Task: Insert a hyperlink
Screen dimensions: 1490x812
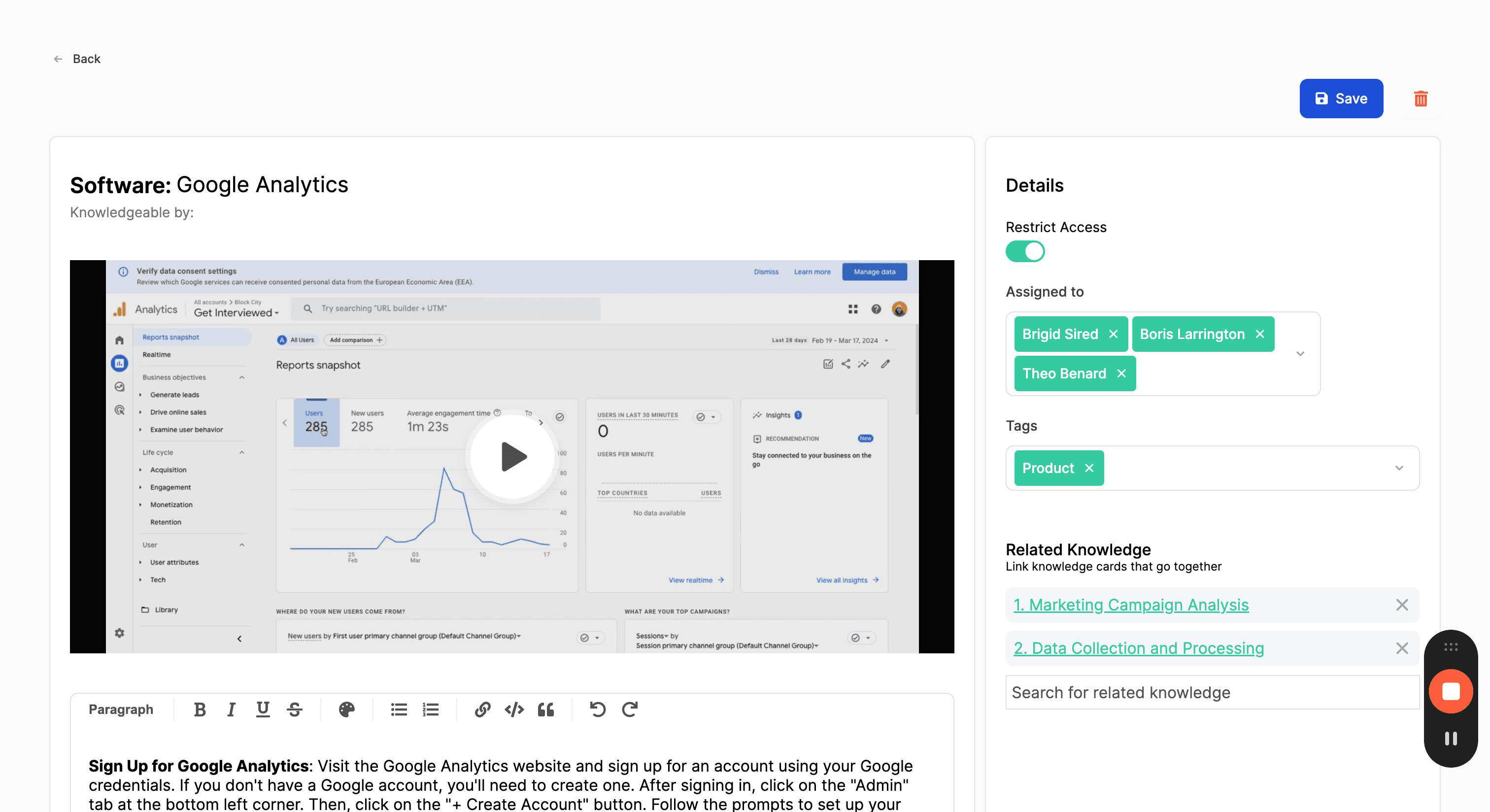Action: 482,710
